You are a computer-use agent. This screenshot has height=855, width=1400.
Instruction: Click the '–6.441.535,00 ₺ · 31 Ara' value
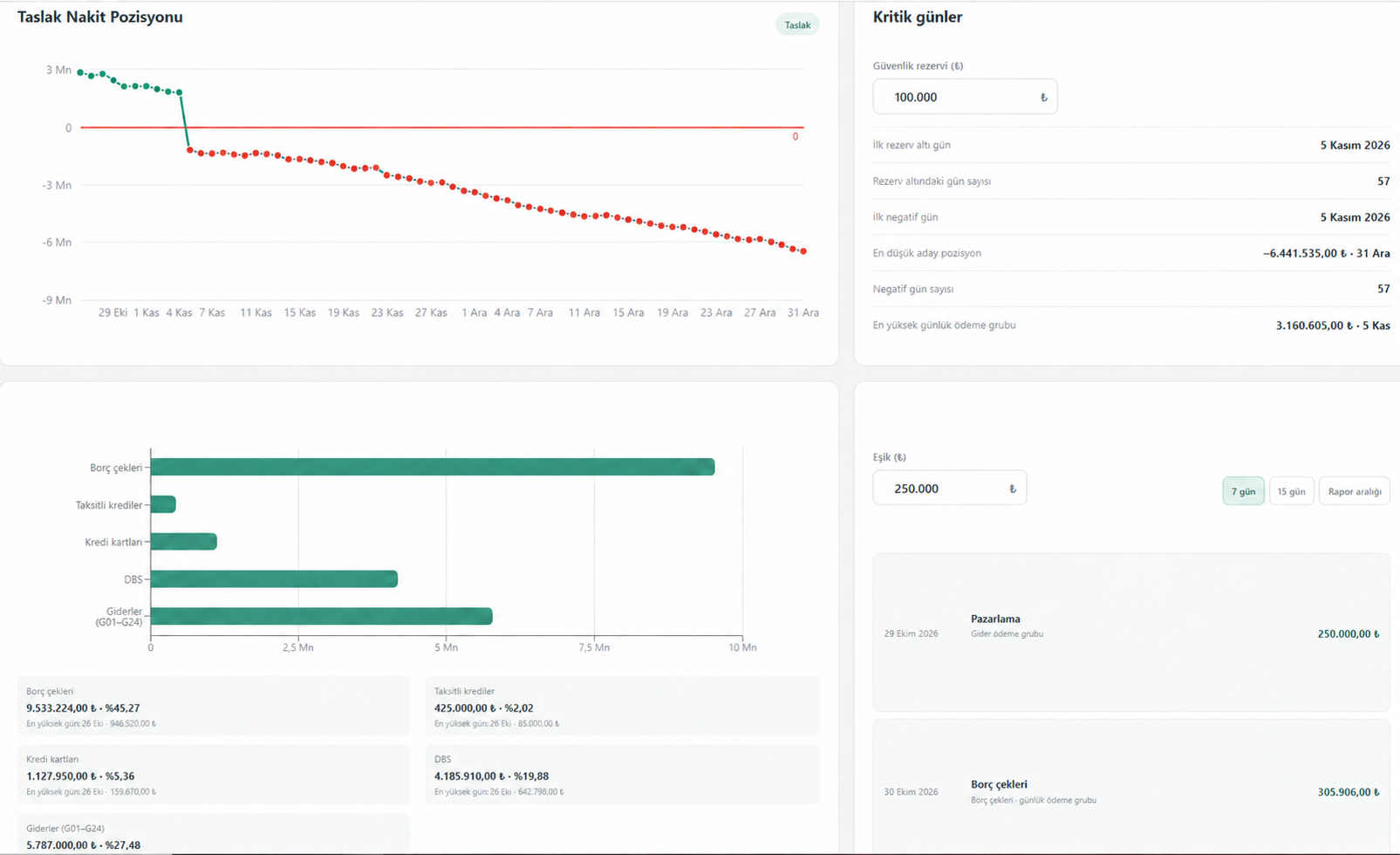(1326, 253)
